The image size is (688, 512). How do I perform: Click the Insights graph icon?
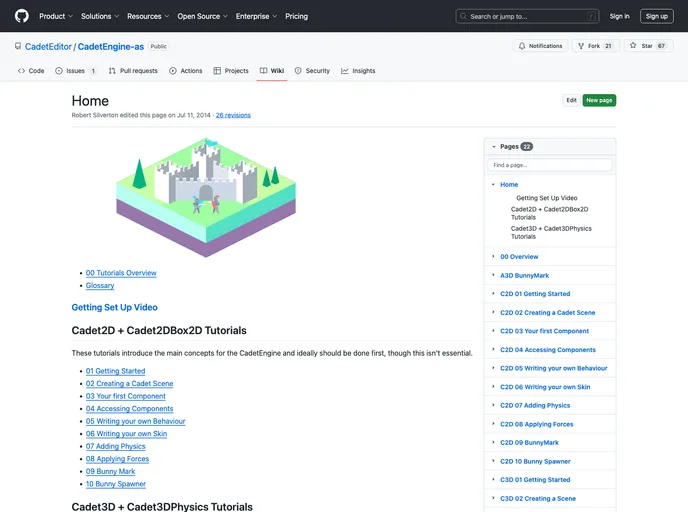coord(345,71)
